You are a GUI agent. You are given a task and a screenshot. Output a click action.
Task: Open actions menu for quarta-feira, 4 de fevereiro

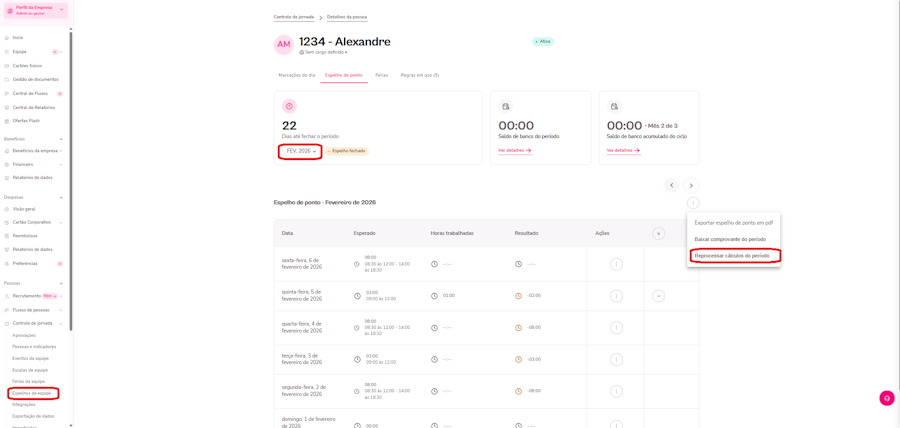coord(616,328)
